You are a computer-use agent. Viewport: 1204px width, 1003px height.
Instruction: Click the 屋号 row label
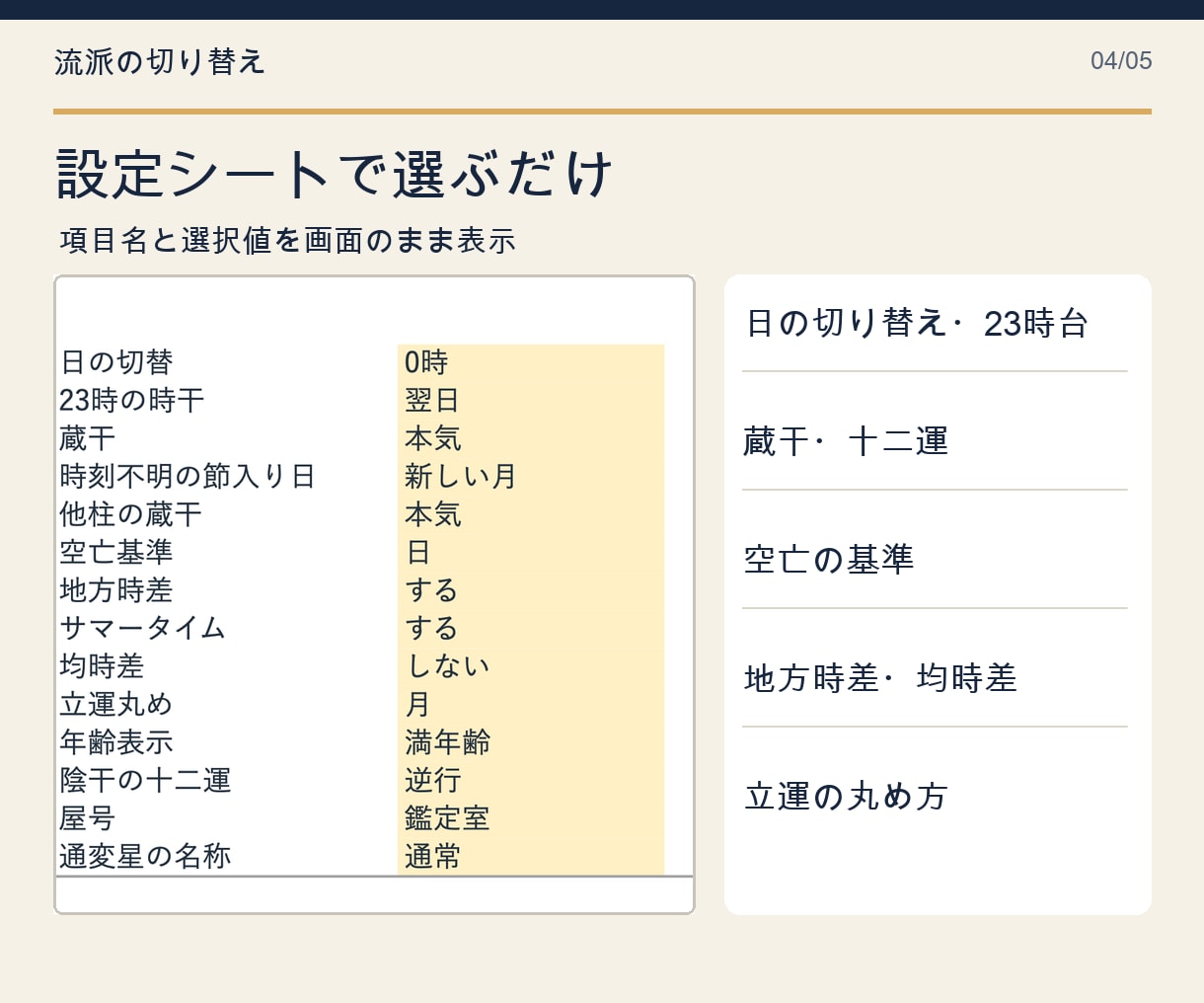click(88, 818)
